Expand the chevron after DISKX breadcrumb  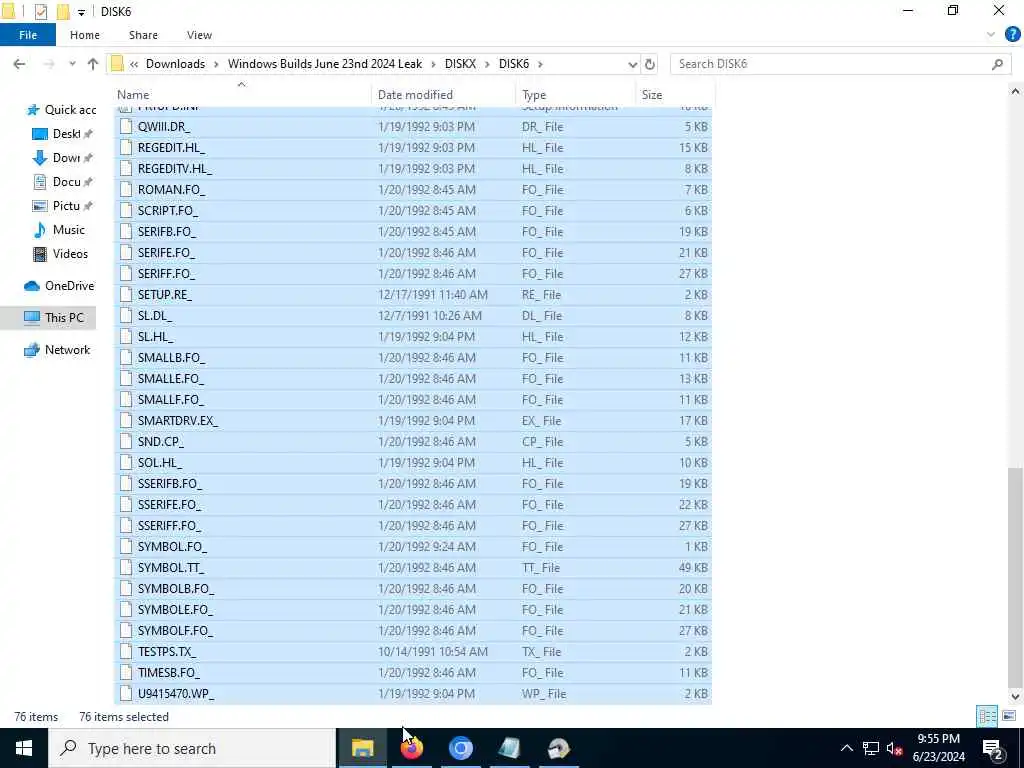(x=487, y=64)
